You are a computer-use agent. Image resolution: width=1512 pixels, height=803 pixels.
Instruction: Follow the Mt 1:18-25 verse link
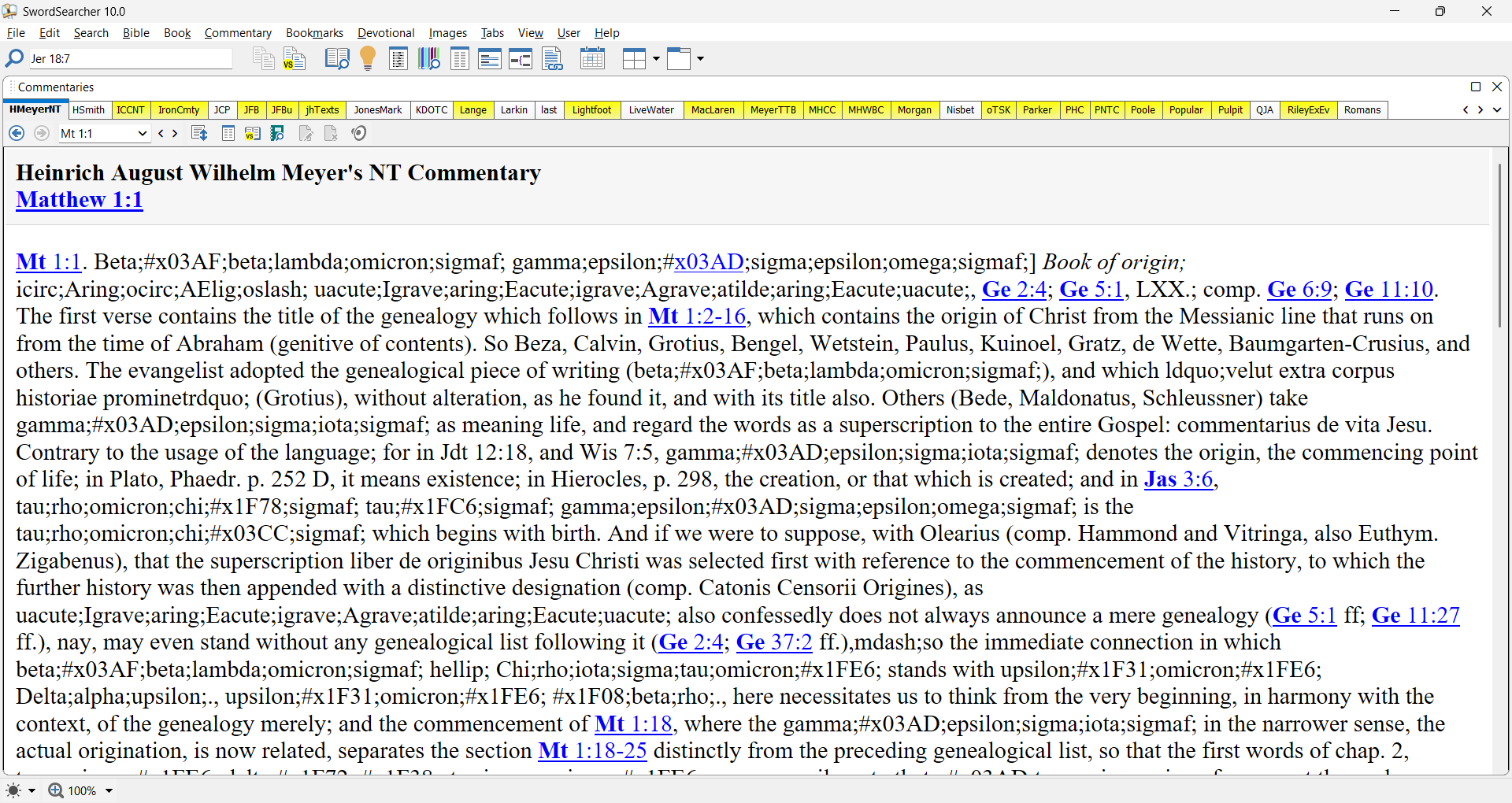592,751
